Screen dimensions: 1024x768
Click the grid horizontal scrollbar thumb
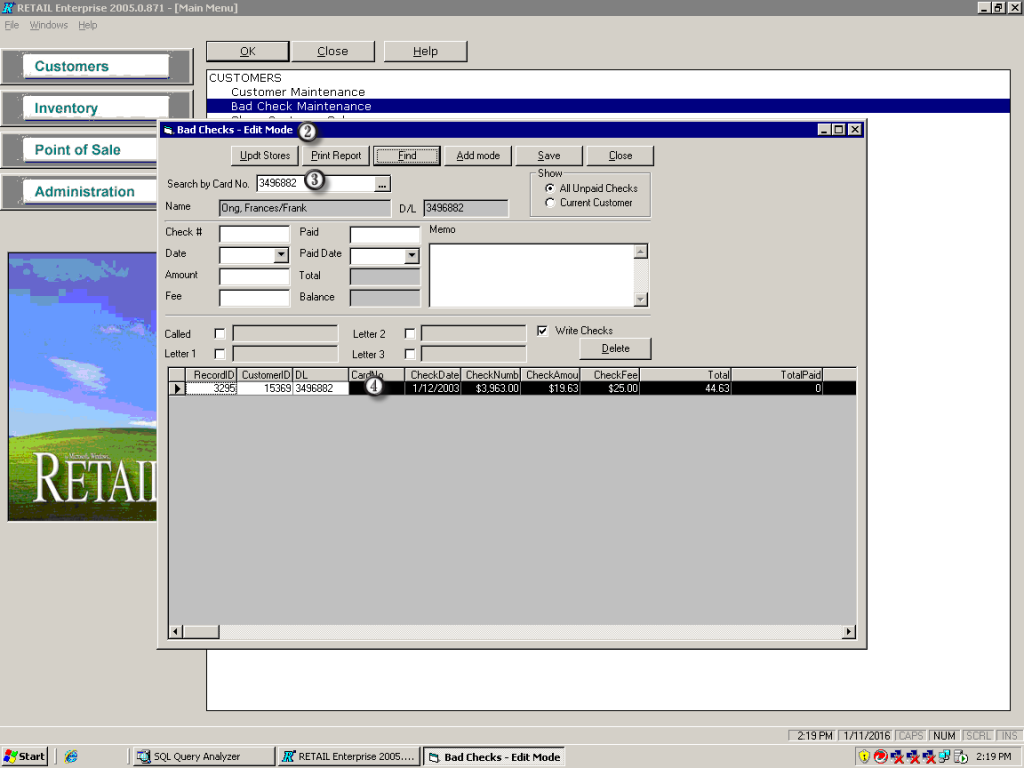[201, 632]
